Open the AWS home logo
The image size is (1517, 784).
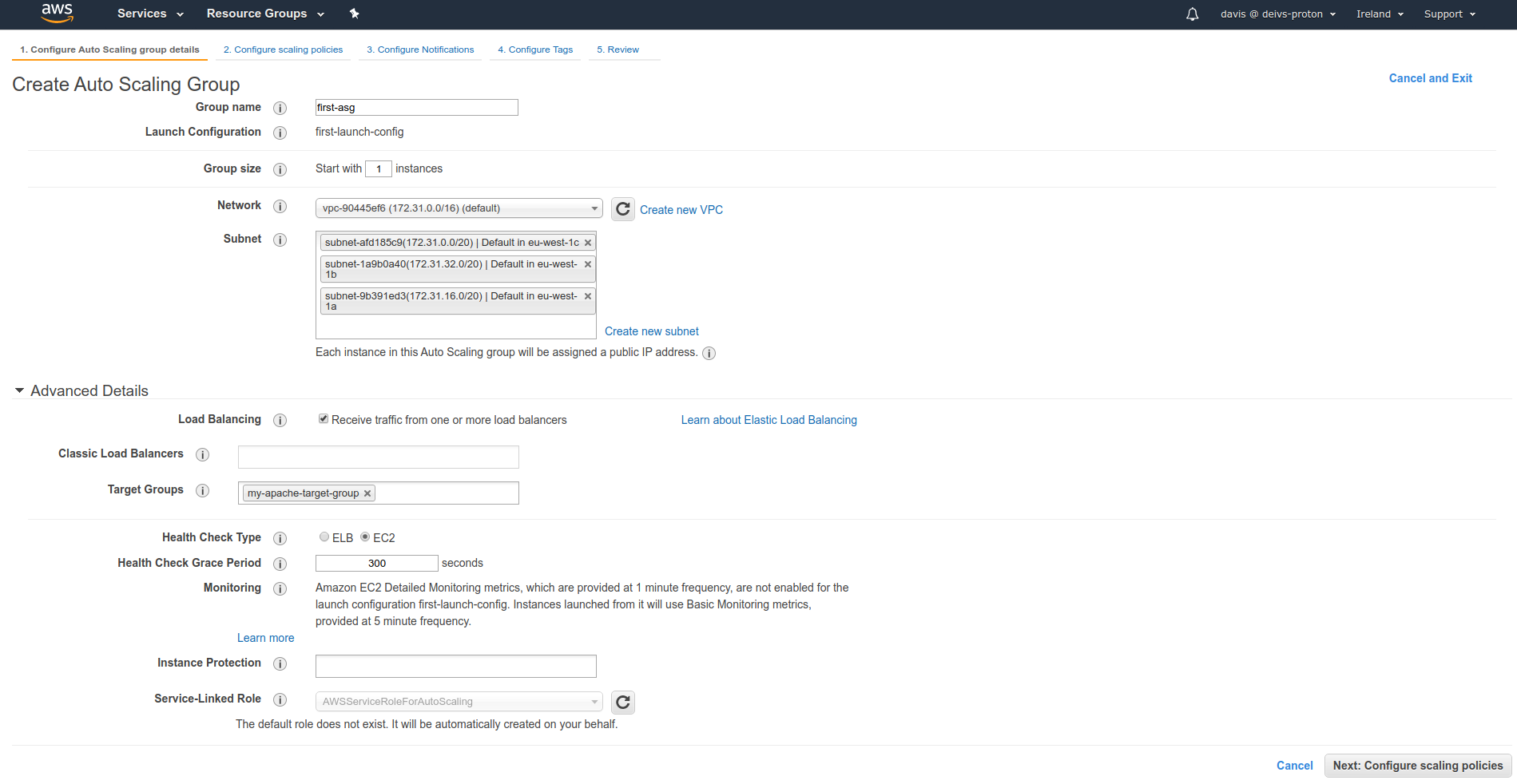click(57, 13)
